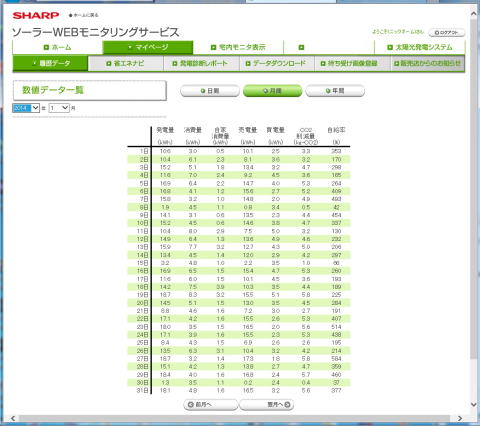Click the scroll-up arrow on vertical scrollbar
The height and width of the screenshot is (426, 480).
pyautogui.click(x=474, y=14)
